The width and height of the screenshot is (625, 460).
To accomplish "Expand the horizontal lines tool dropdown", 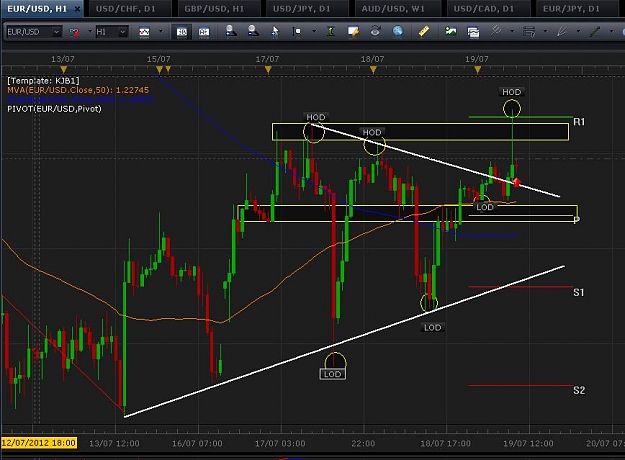I will tap(545, 31).
